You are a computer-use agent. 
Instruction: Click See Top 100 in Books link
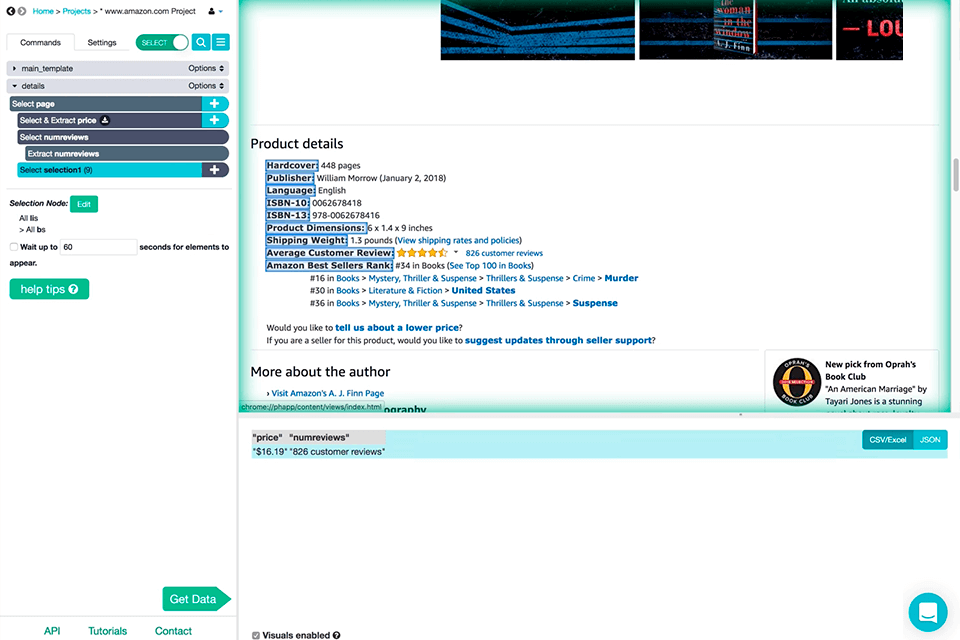pyautogui.click(x=490, y=265)
